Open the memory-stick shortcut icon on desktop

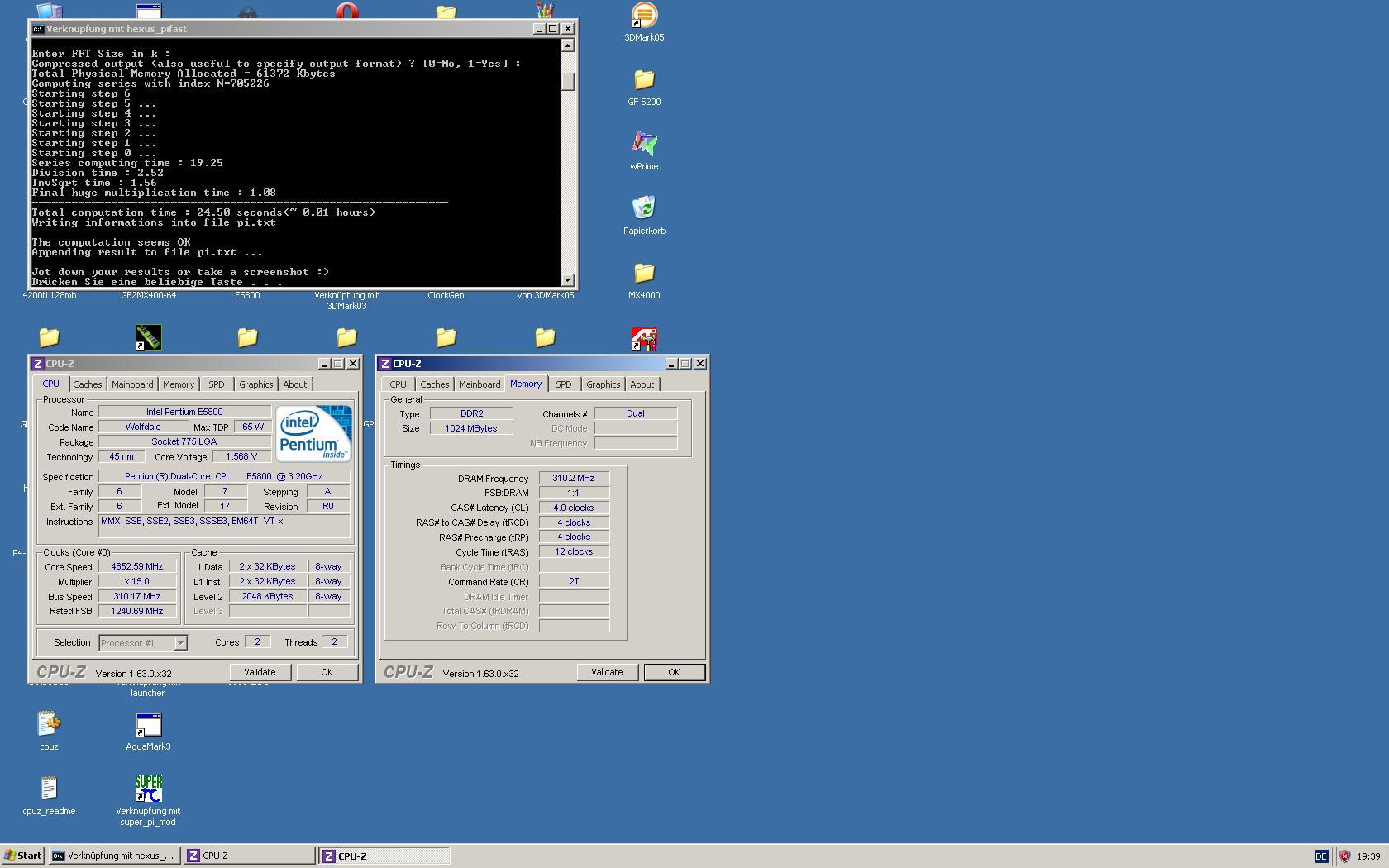point(148,337)
